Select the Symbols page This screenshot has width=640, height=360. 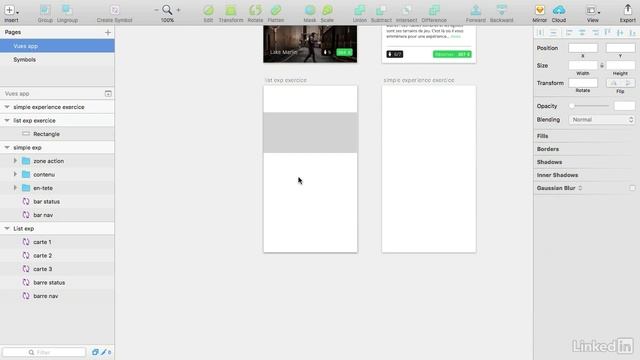[x=57, y=60]
